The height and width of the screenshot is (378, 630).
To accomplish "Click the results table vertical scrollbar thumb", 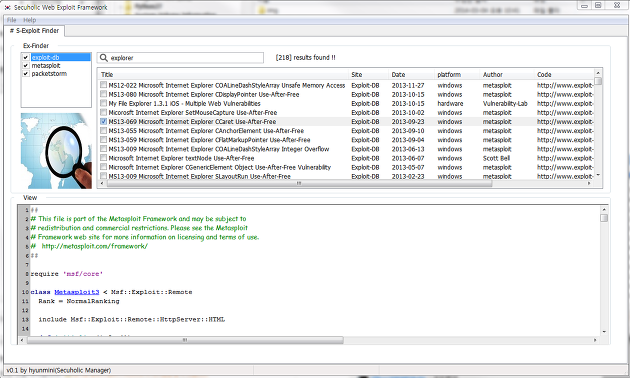I will click(x=598, y=81).
